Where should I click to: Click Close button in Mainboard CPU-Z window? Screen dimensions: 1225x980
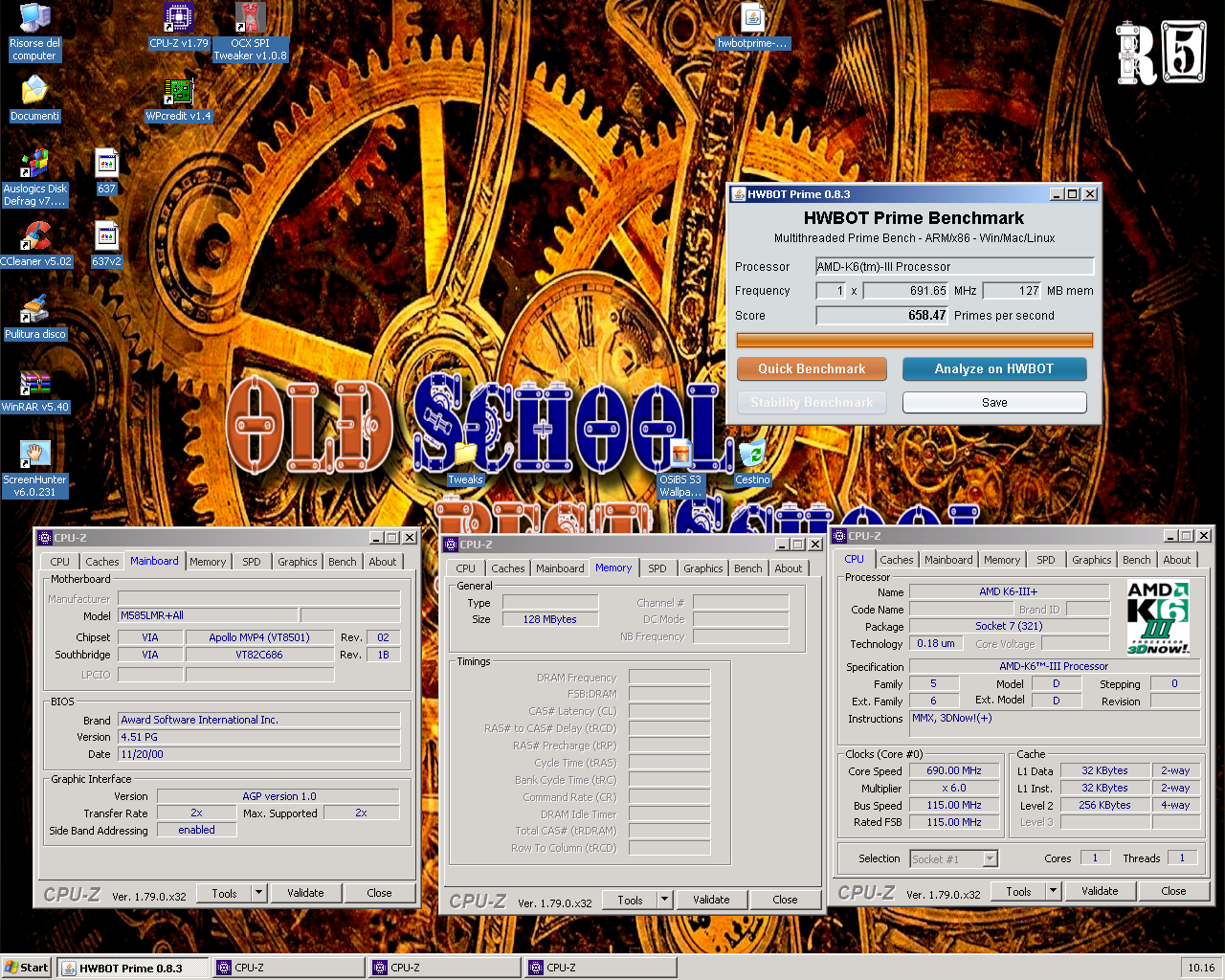(379, 893)
